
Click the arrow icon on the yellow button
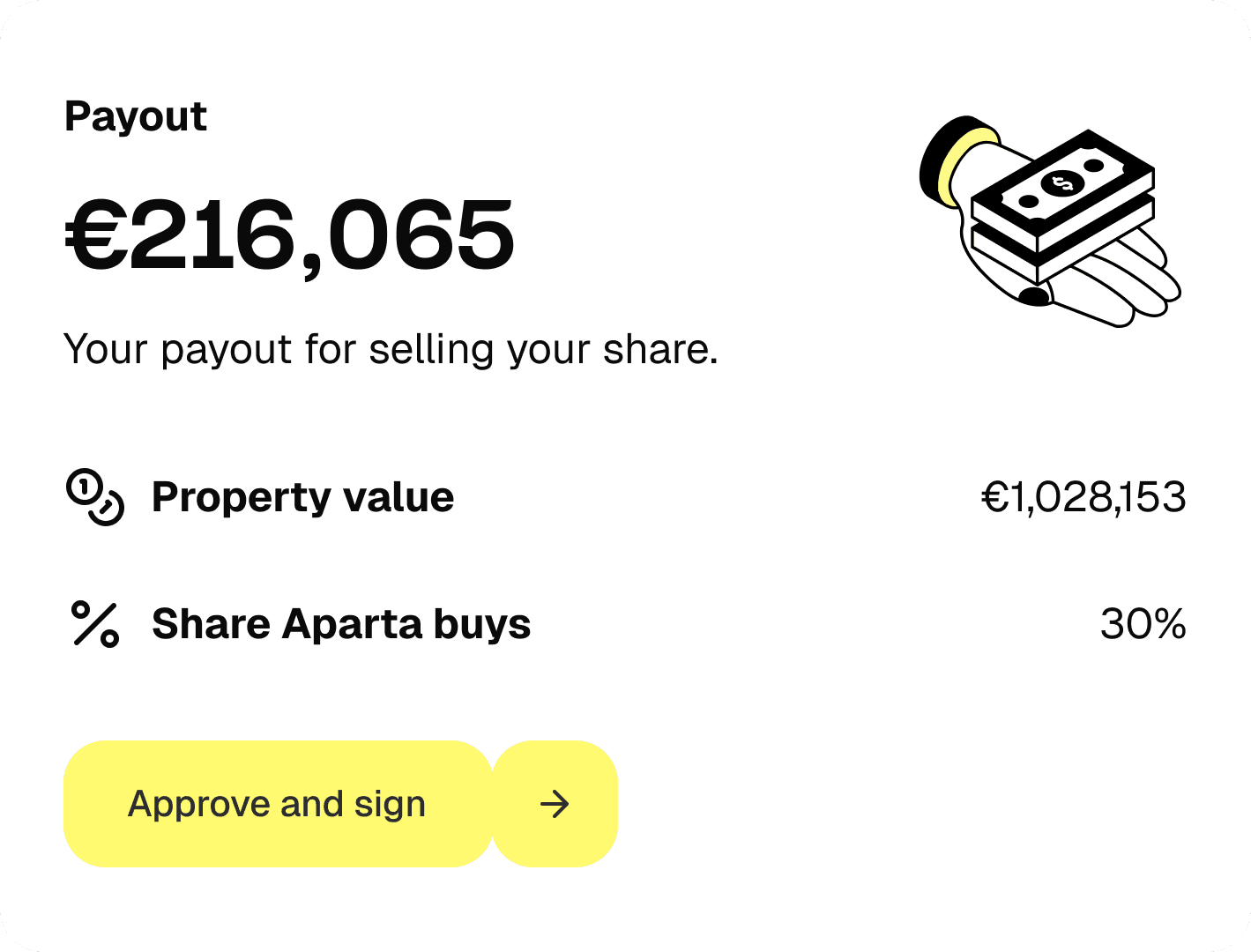(554, 804)
